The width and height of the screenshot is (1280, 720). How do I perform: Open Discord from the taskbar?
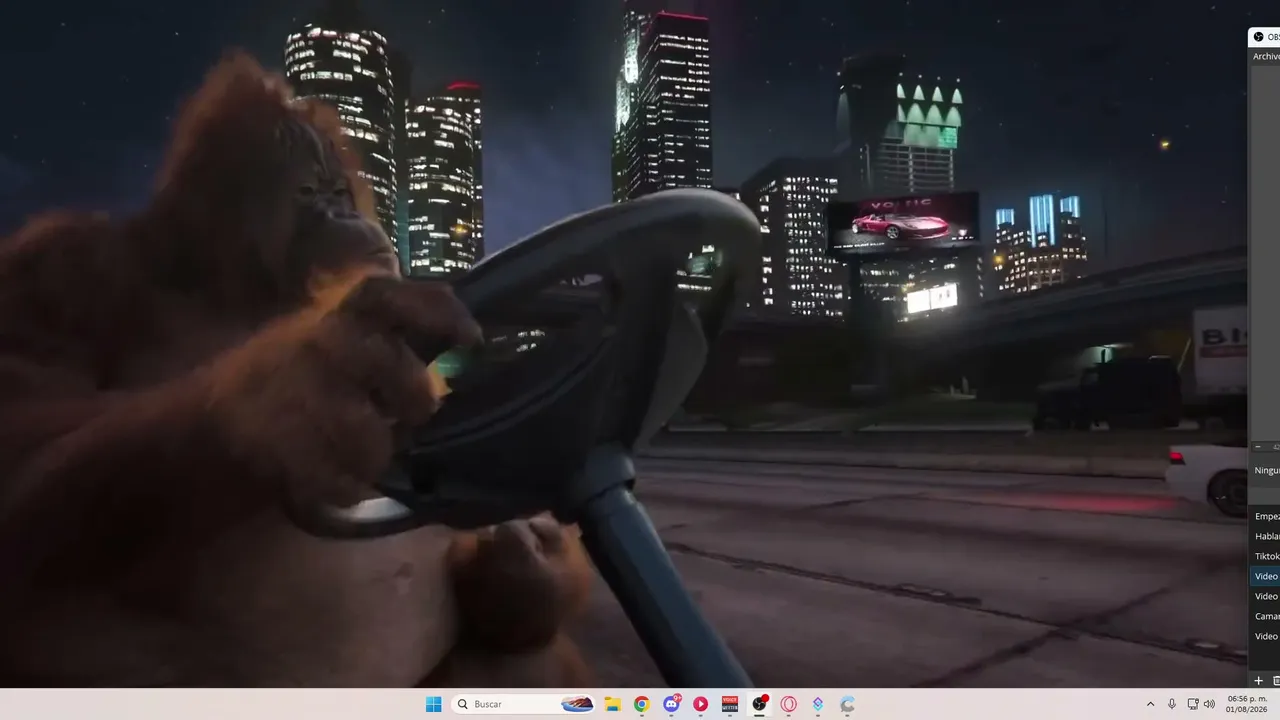pyautogui.click(x=671, y=704)
